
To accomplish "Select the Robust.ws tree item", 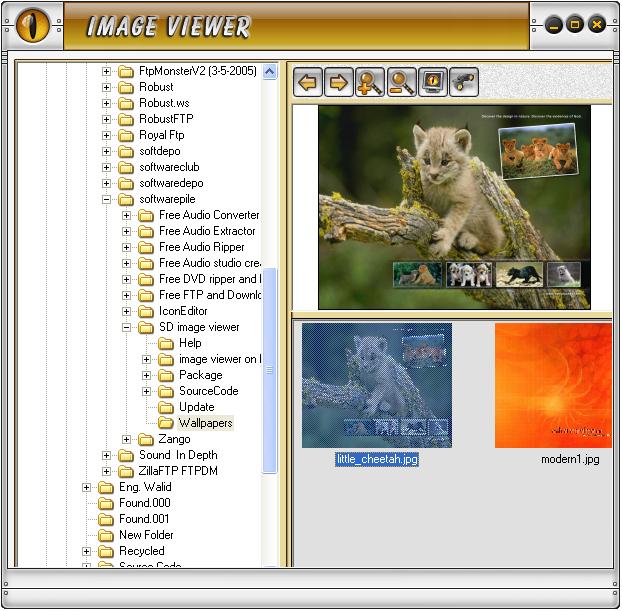I will [164, 103].
